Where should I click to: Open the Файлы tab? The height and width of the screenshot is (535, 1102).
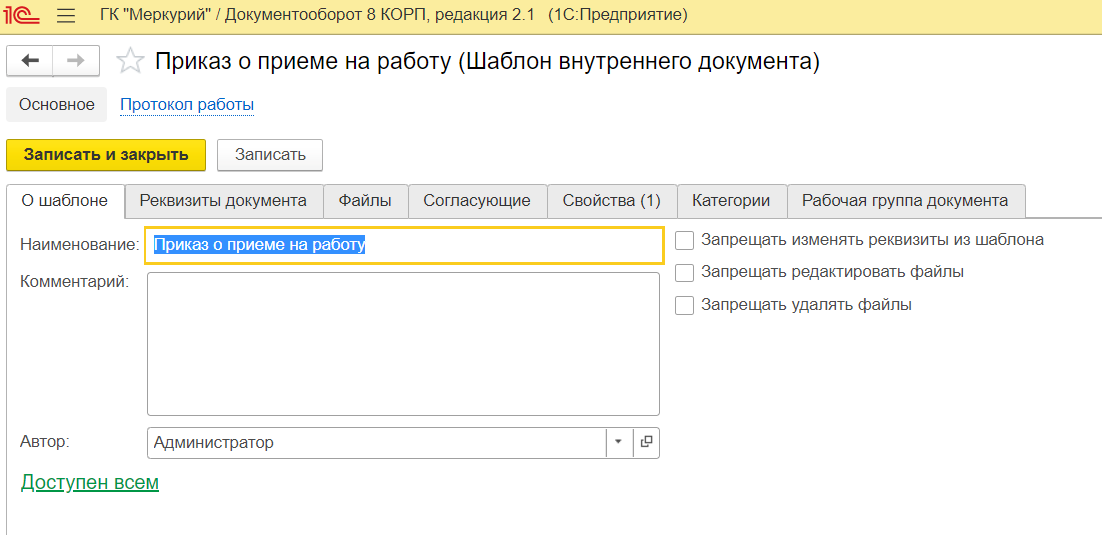coord(365,201)
